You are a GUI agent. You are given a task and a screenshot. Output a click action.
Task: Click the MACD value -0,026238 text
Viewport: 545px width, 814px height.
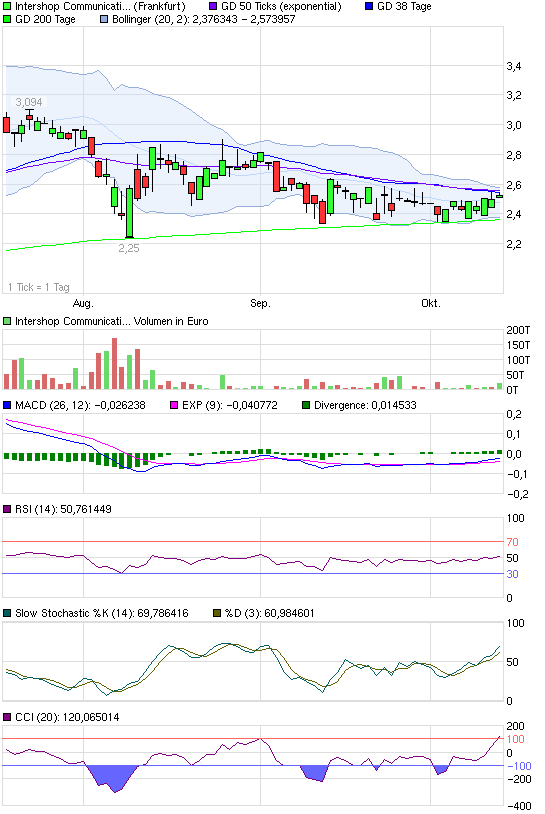point(118,405)
